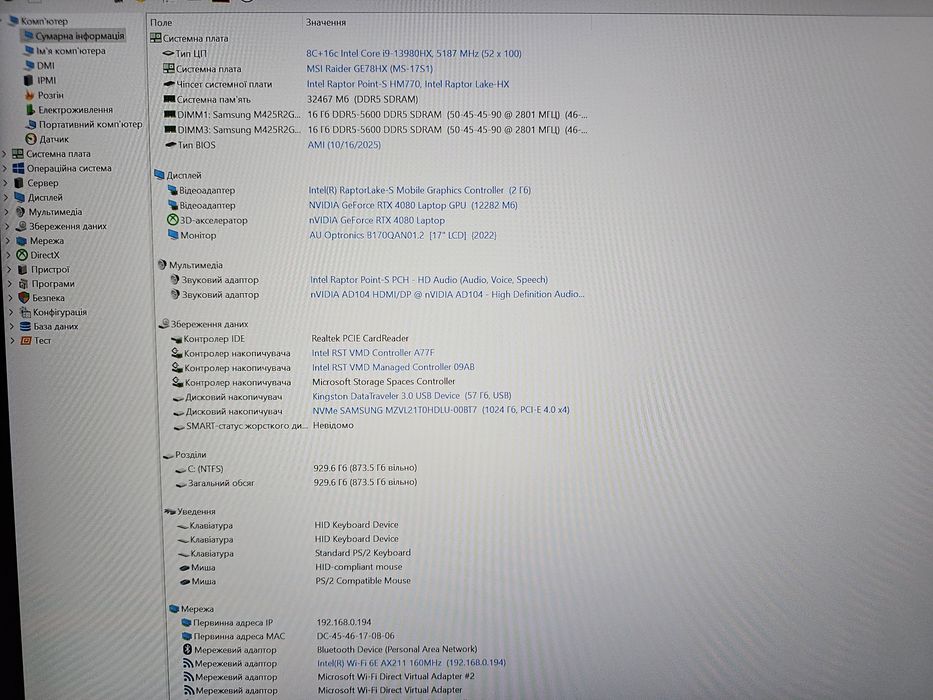Open Intel Wi-Fi 6E AX211 160MHz link

point(411,662)
